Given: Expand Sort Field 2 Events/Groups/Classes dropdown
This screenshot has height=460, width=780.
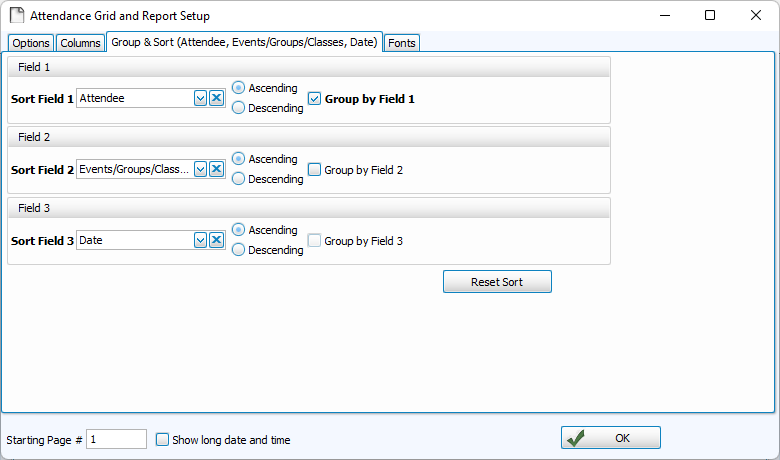Looking at the screenshot, I should 200,170.
